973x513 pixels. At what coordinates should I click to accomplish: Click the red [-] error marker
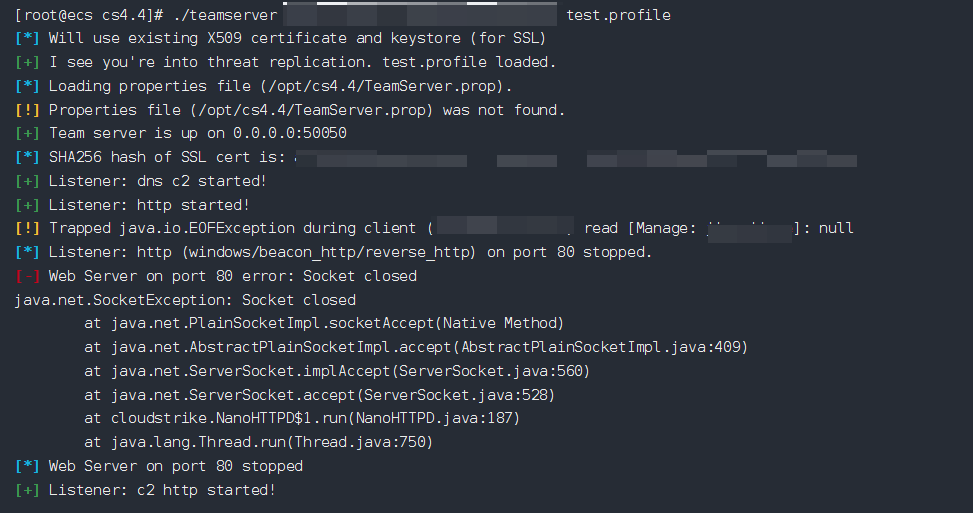pyautogui.click(x=28, y=276)
